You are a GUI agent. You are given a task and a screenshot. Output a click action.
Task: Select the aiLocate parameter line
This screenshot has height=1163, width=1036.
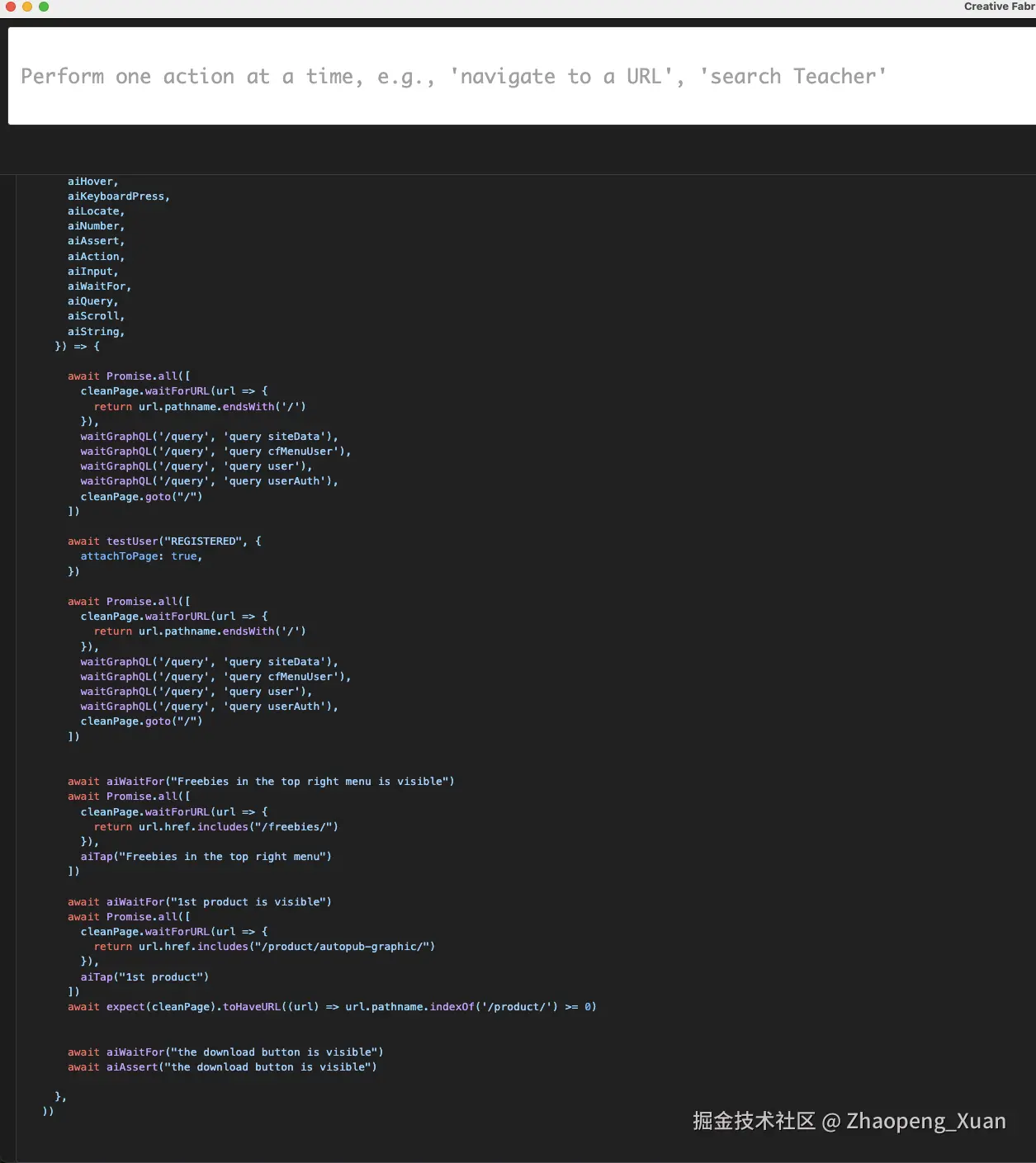click(x=96, y=211)
